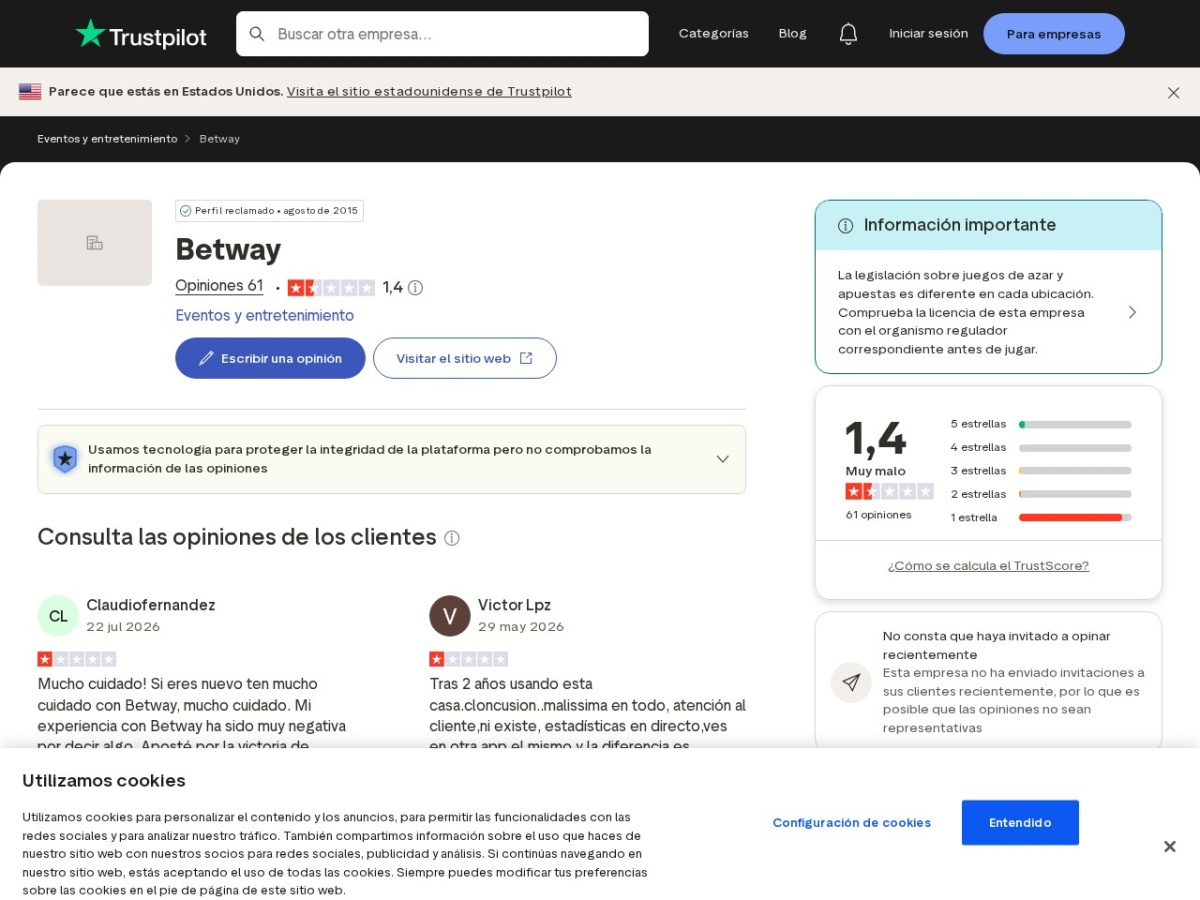Click the Información importante info icon

pyautogui.click(x=846, y=226)
